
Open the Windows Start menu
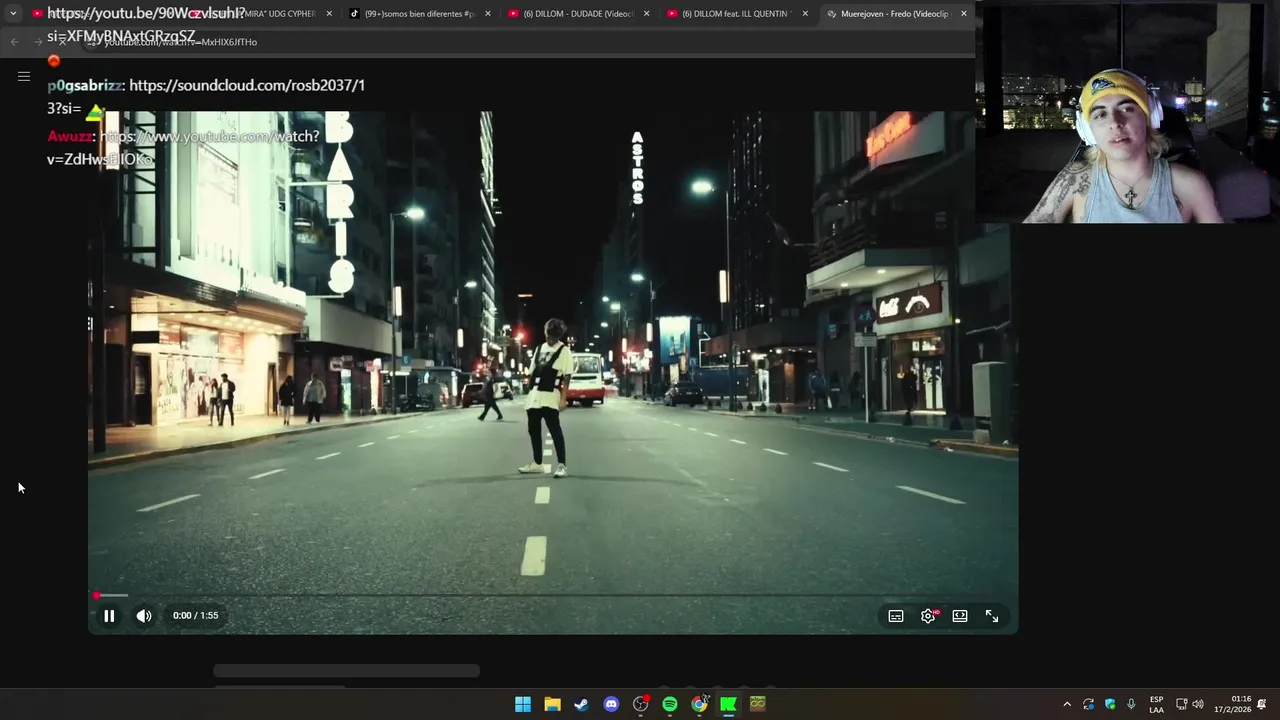(x=523, y=704)
